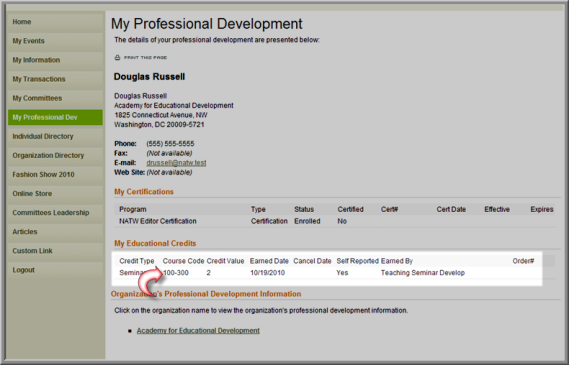Click the Course Code column header
Screen dimensions: 569x365
(183, 261)
